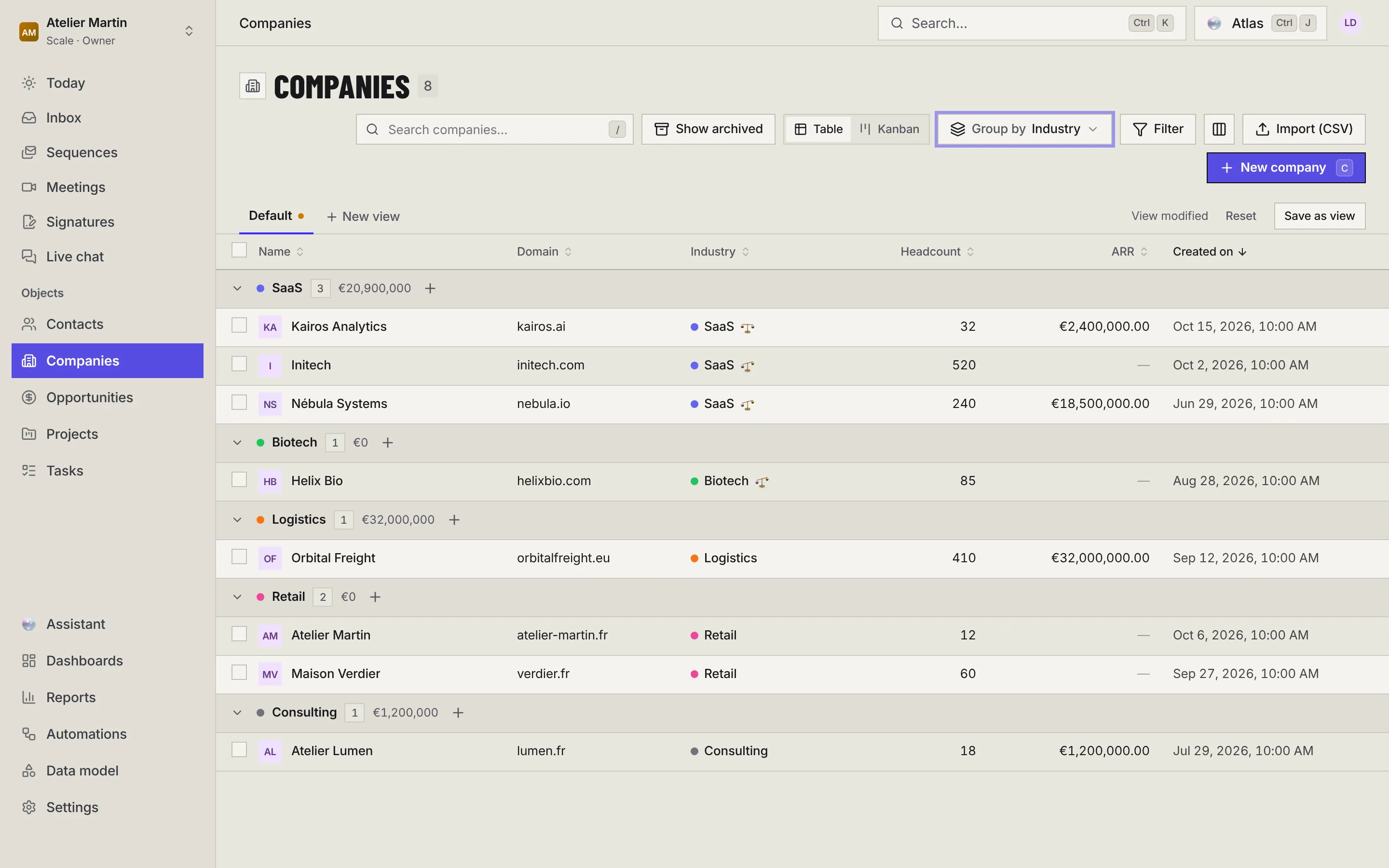This screenshot has width=1389, height=868.
Task: Select the Kairos Analytics row checkbox
Action: 239,325
